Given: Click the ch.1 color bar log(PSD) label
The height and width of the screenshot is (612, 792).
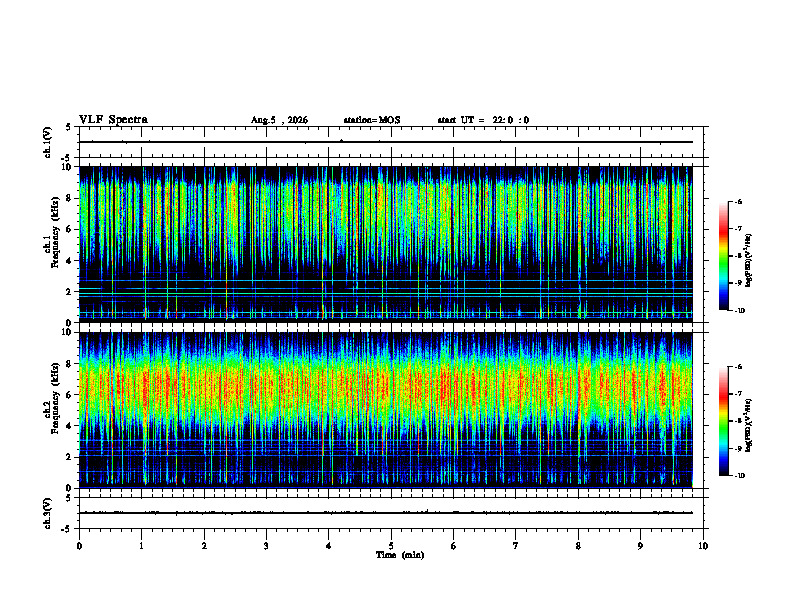Looking at the screenshot, I should [749, 260].
